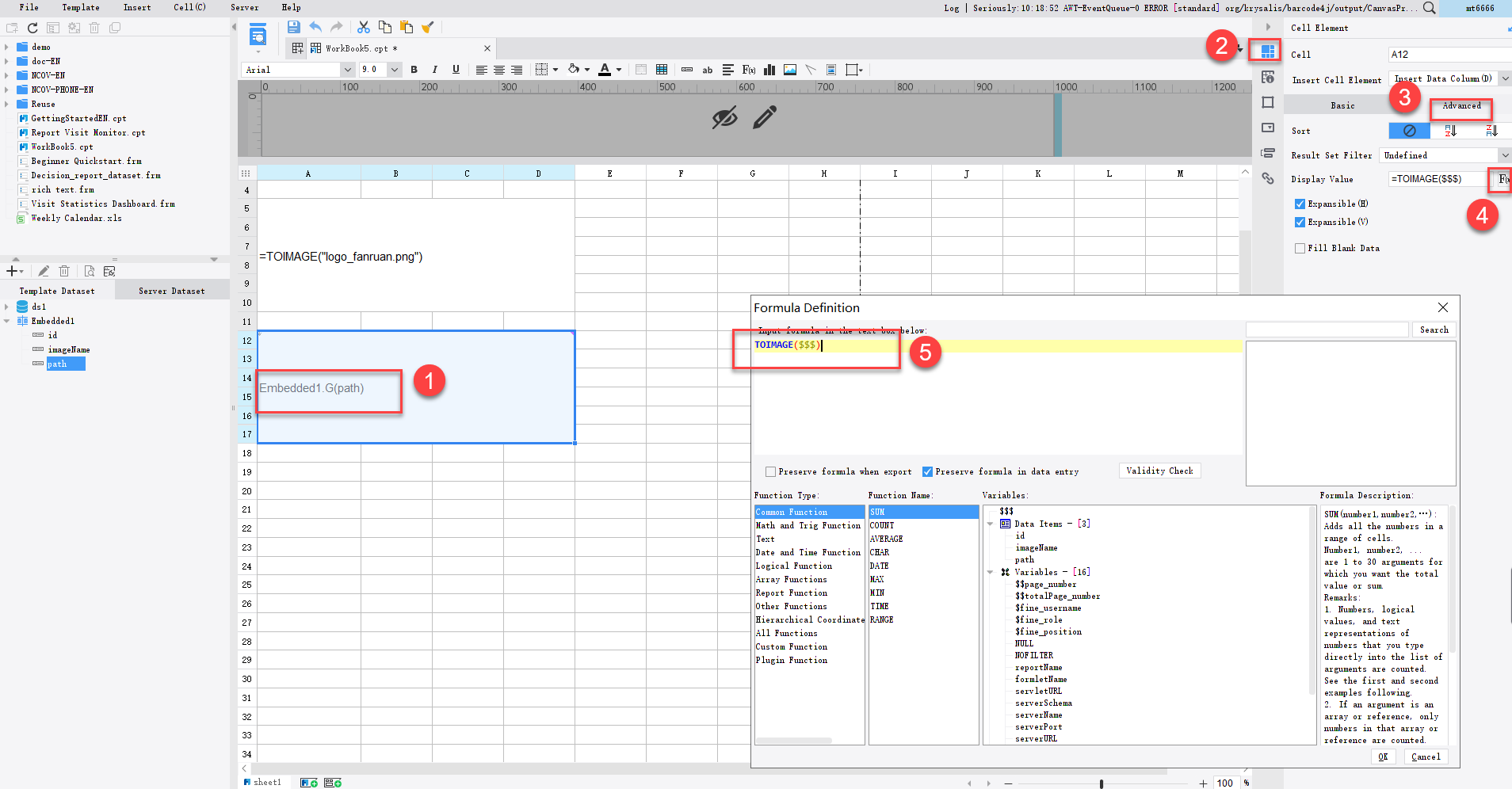Insert a barcode from the toolbar
1512x789 pixels.
pyautogui.click(x=688, y=70)
